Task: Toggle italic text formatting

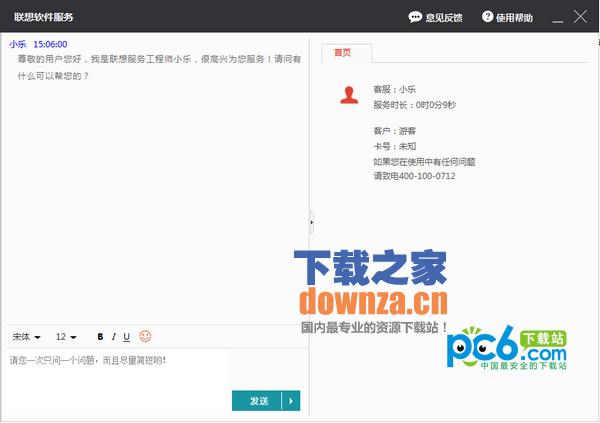Action: 114,337
